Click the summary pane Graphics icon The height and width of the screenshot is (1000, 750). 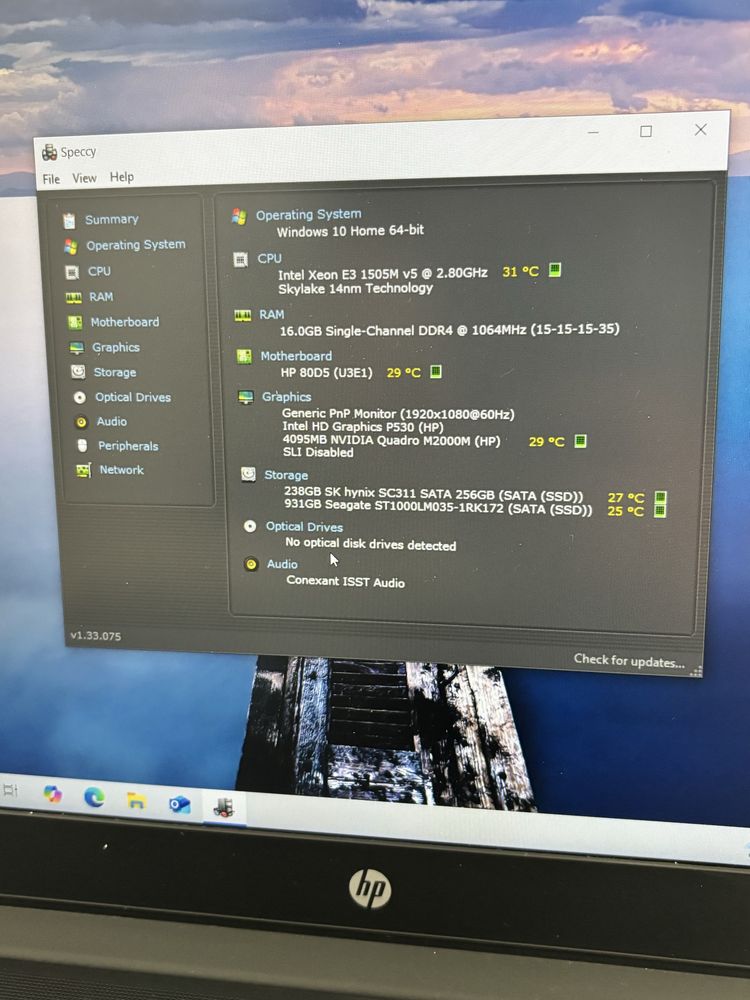pos(246,397)
